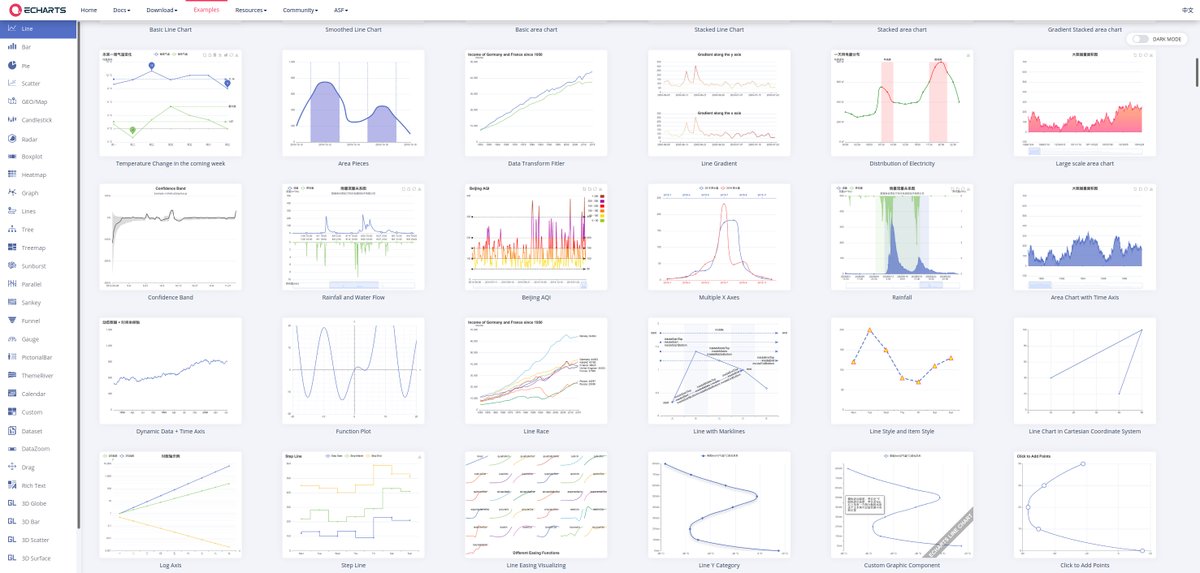Open the Line Race example thumbnail

coord(536,371)
